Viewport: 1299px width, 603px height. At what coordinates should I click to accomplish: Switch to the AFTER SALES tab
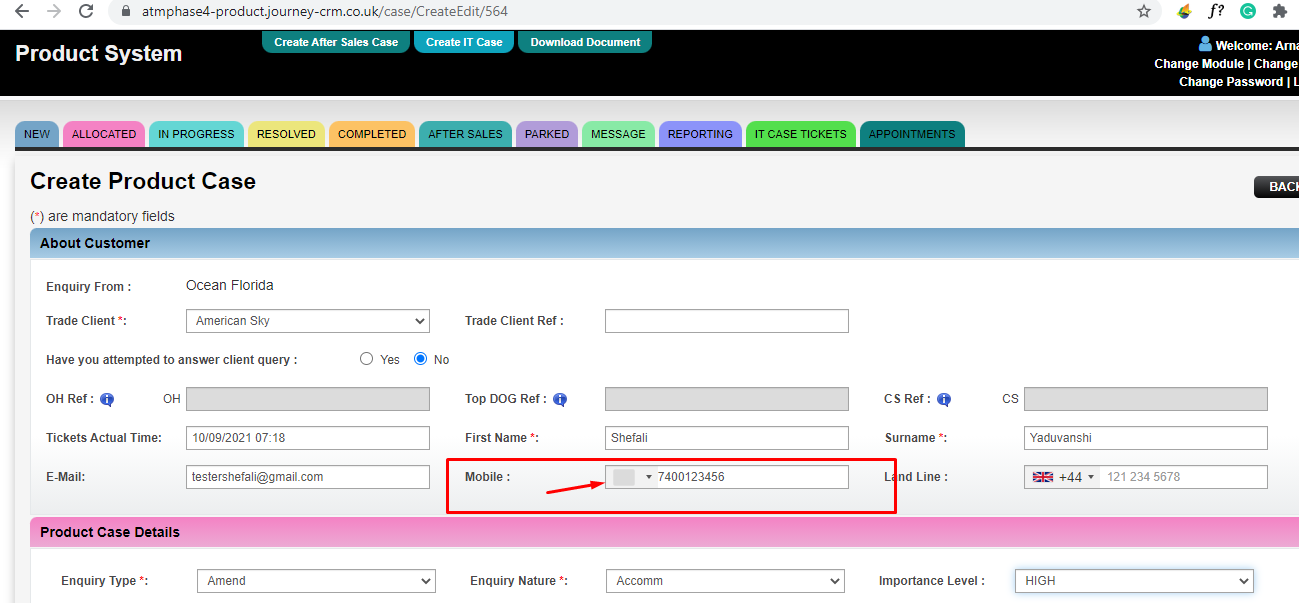[465, 134]
